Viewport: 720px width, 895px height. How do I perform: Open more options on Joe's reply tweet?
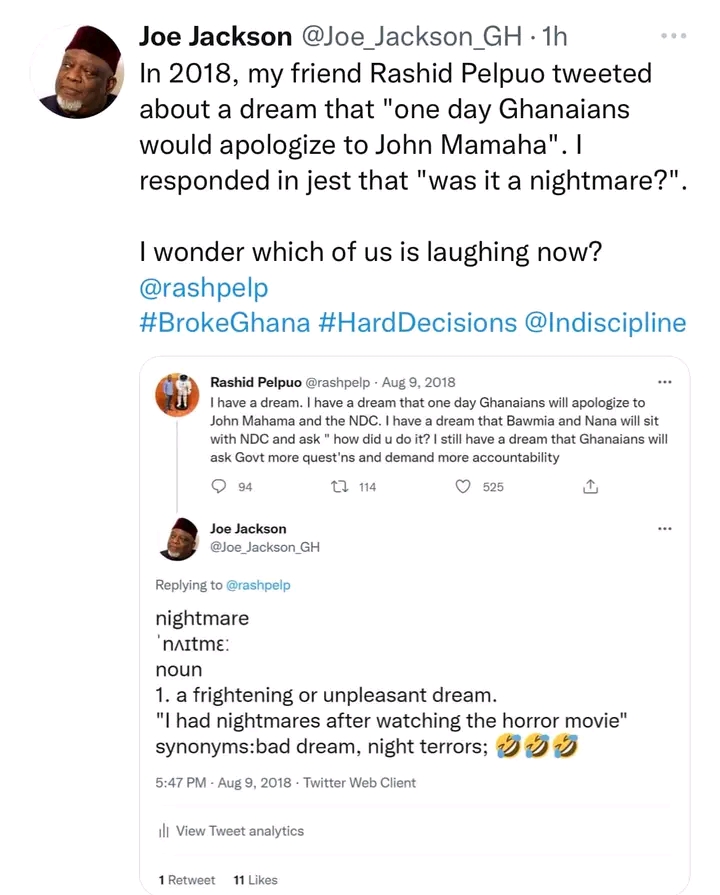click(665, 528)
